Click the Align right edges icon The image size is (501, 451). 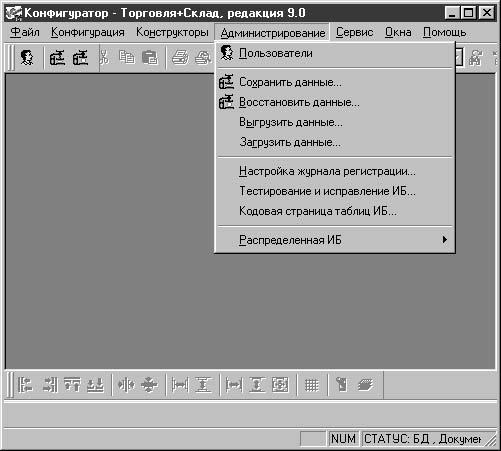(50, 385)
